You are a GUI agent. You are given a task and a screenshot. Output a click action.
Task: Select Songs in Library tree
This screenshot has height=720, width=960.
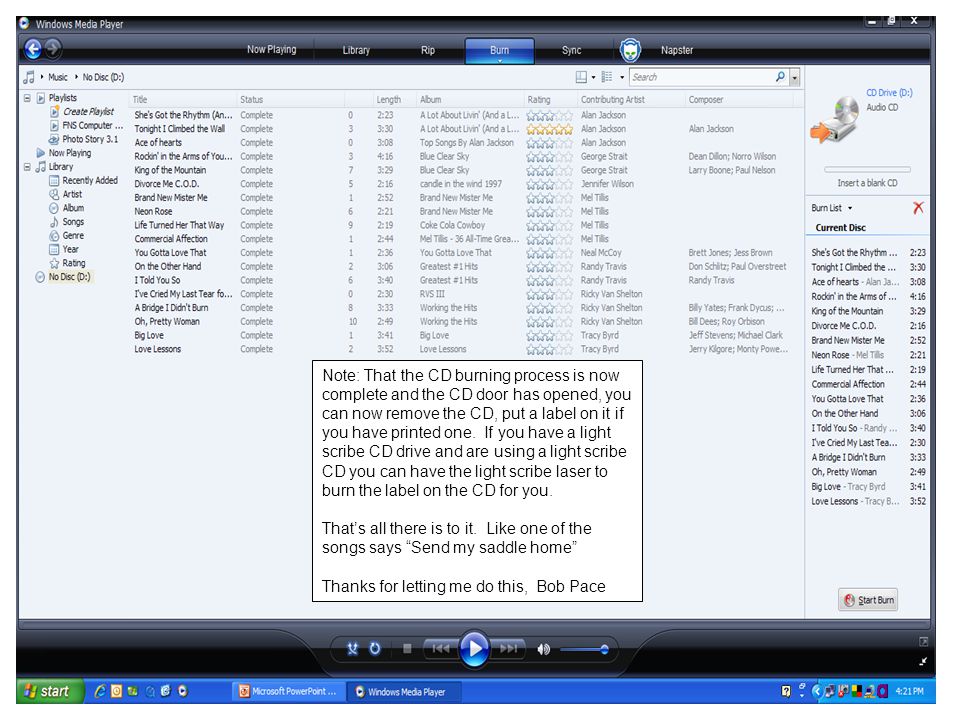[x=73, y=222]
